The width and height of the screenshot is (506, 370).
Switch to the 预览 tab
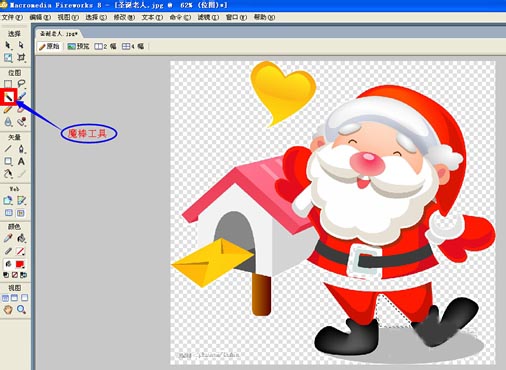[x=79, y=46]
